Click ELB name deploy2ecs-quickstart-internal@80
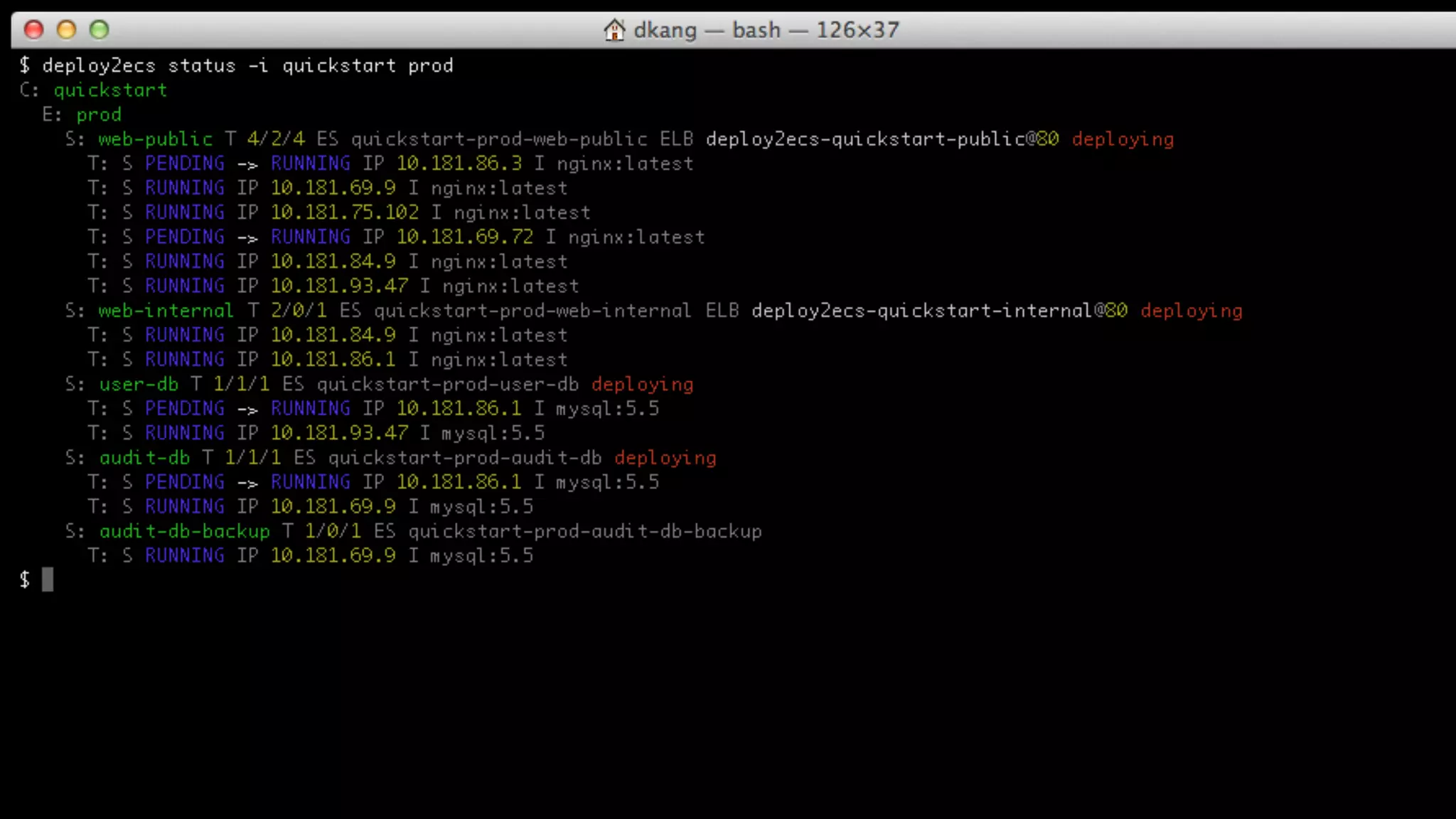This screenshot has width=1456, height=819. 939,311
